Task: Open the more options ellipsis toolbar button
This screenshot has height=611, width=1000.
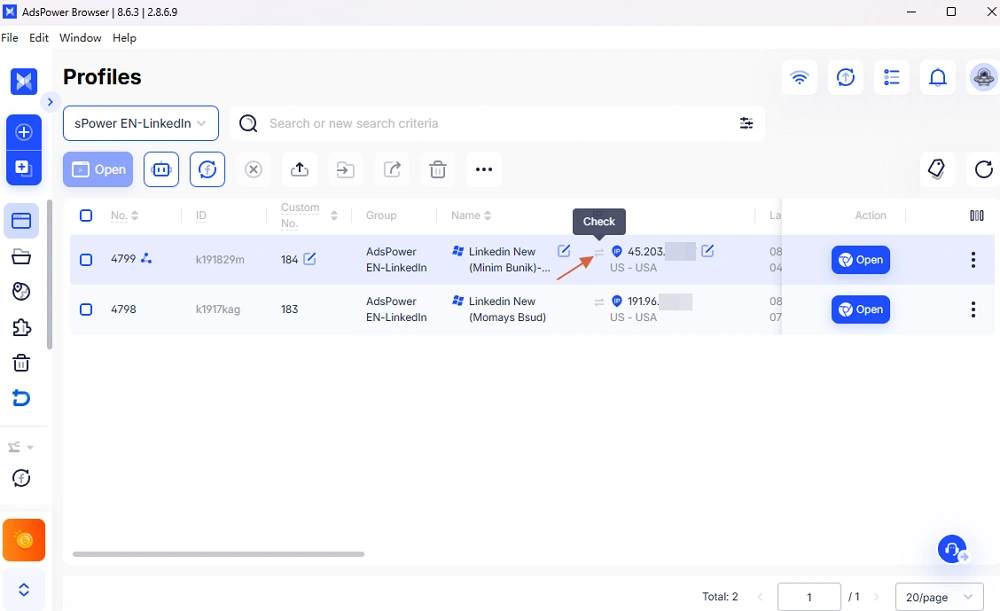Action: coord(484,170)
